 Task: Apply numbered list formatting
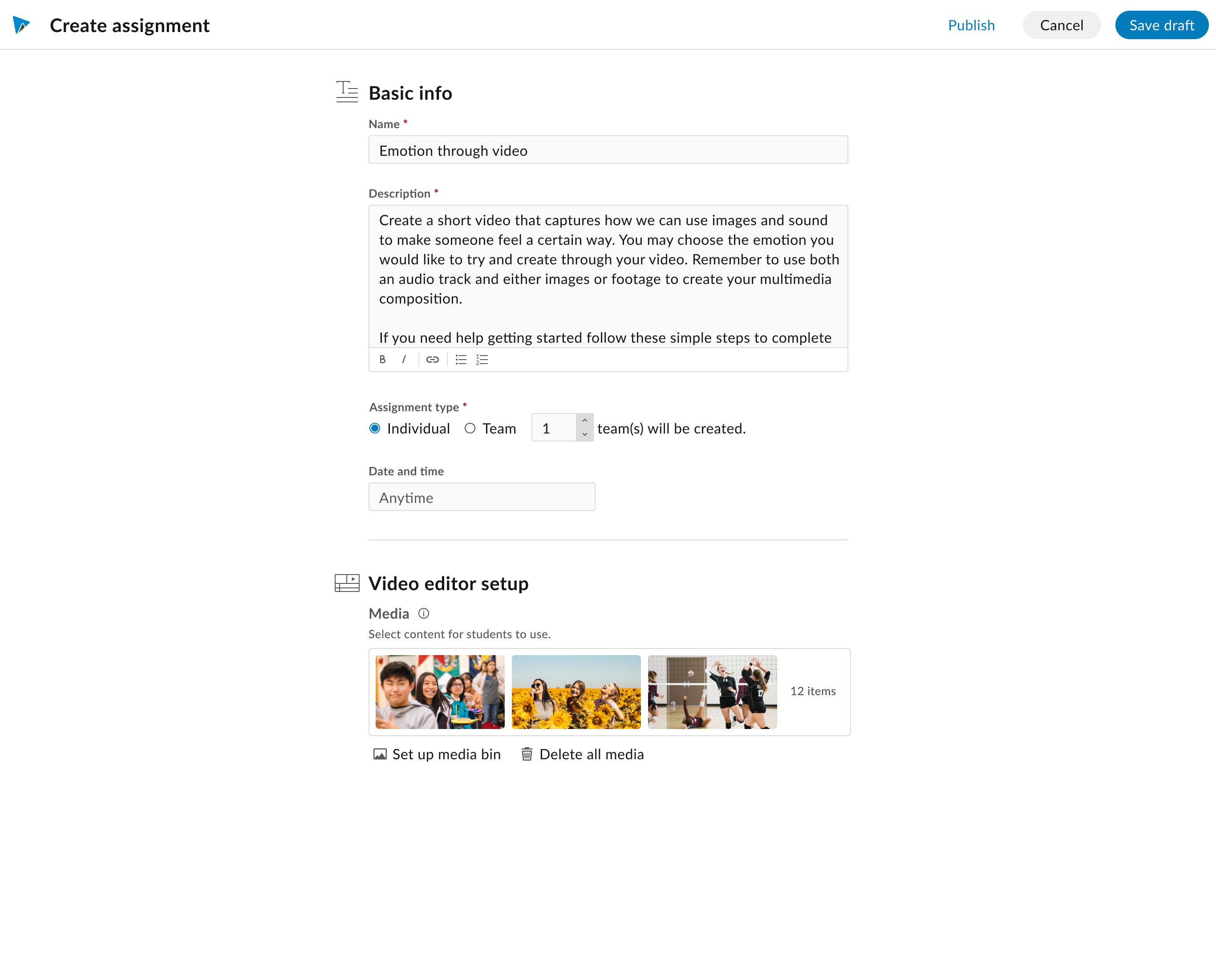[482, 360]
